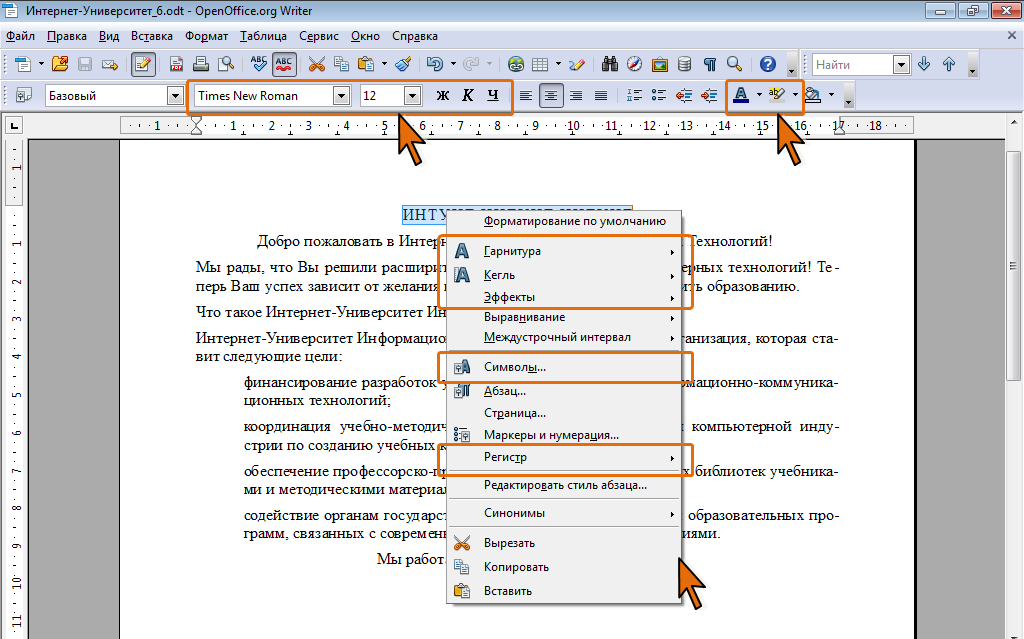Open the font color dropdown arrow

coord(759,95)
